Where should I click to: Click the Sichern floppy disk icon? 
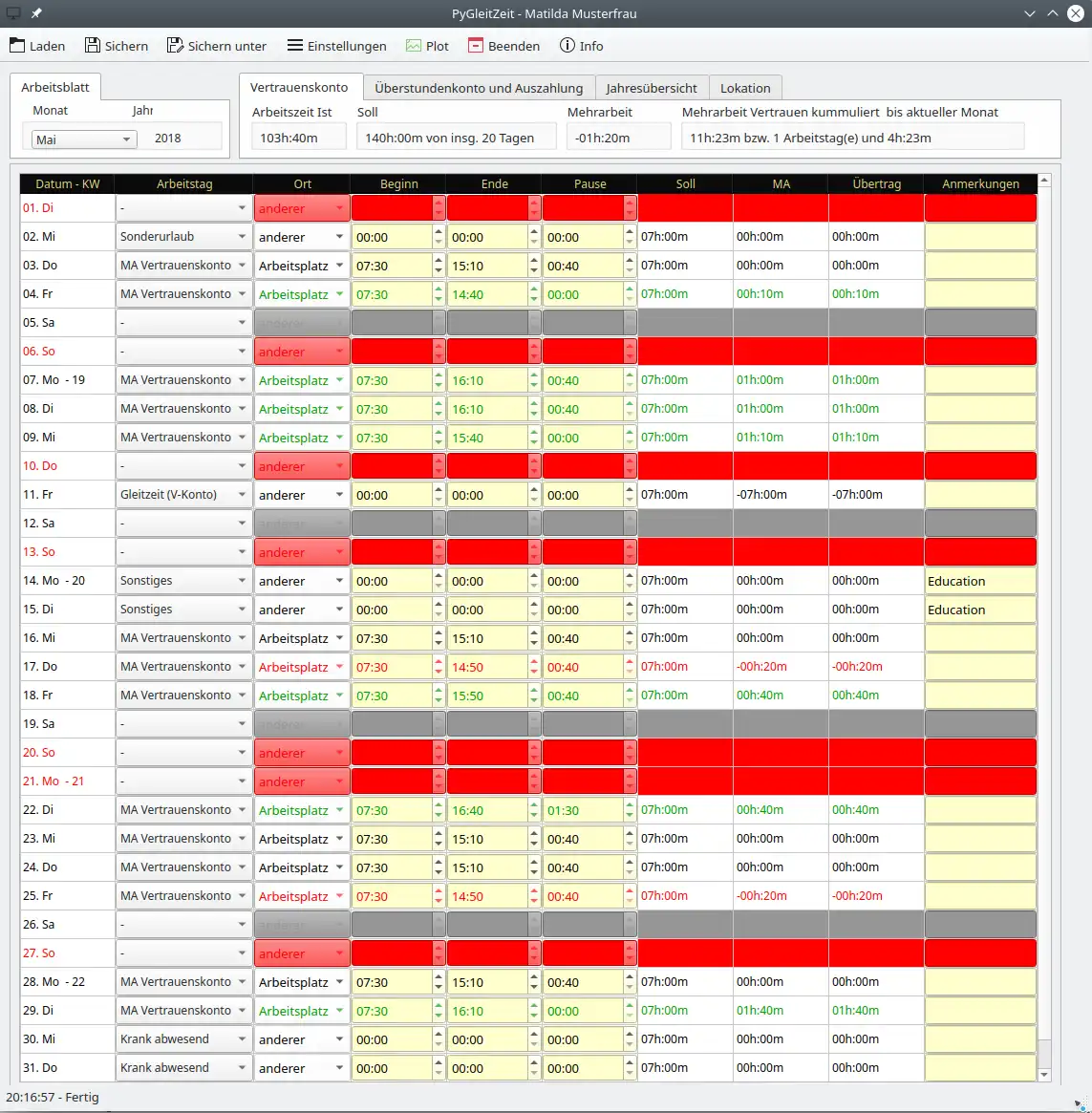(93, 46)
